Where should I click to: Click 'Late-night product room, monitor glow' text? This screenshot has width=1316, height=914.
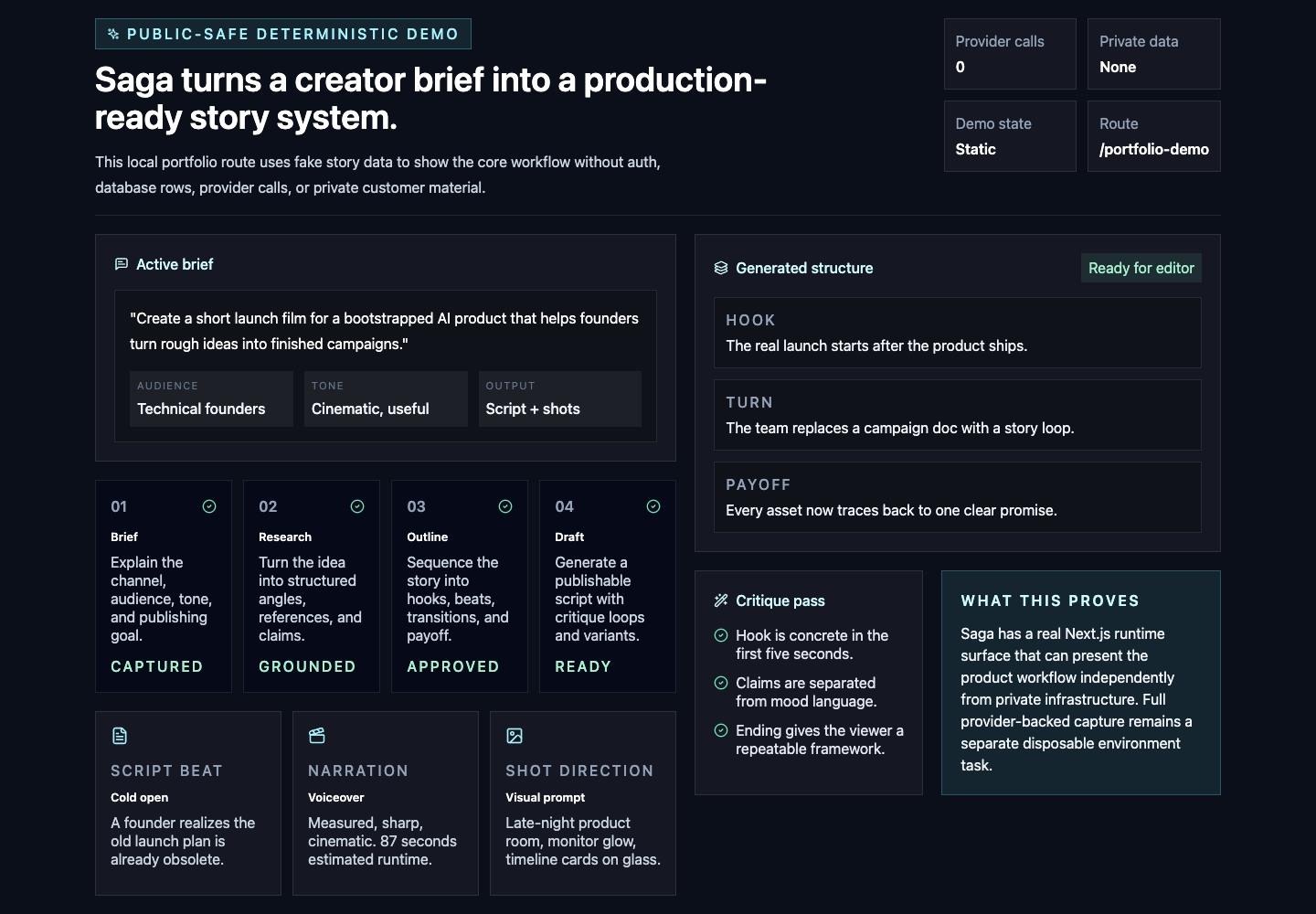coord(583,841)
